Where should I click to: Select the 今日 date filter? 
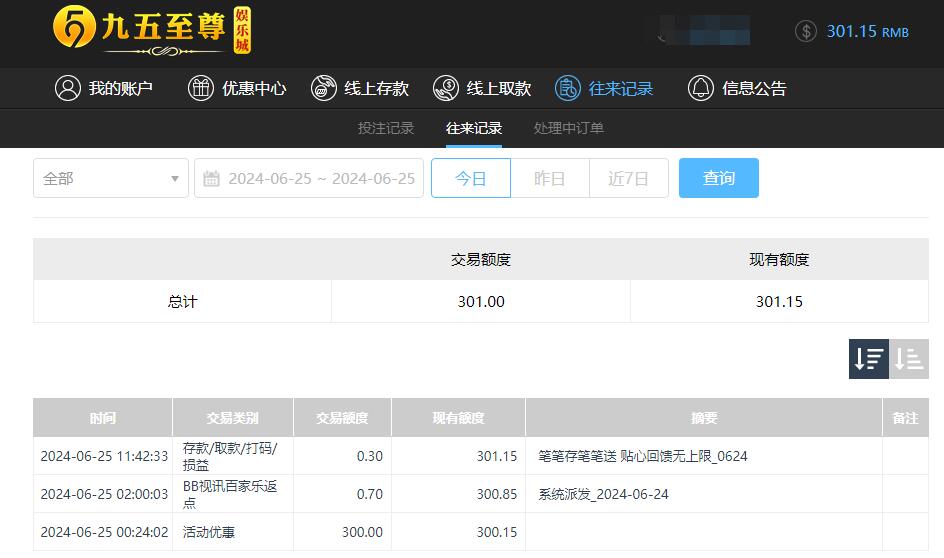(x=471, y=178)
